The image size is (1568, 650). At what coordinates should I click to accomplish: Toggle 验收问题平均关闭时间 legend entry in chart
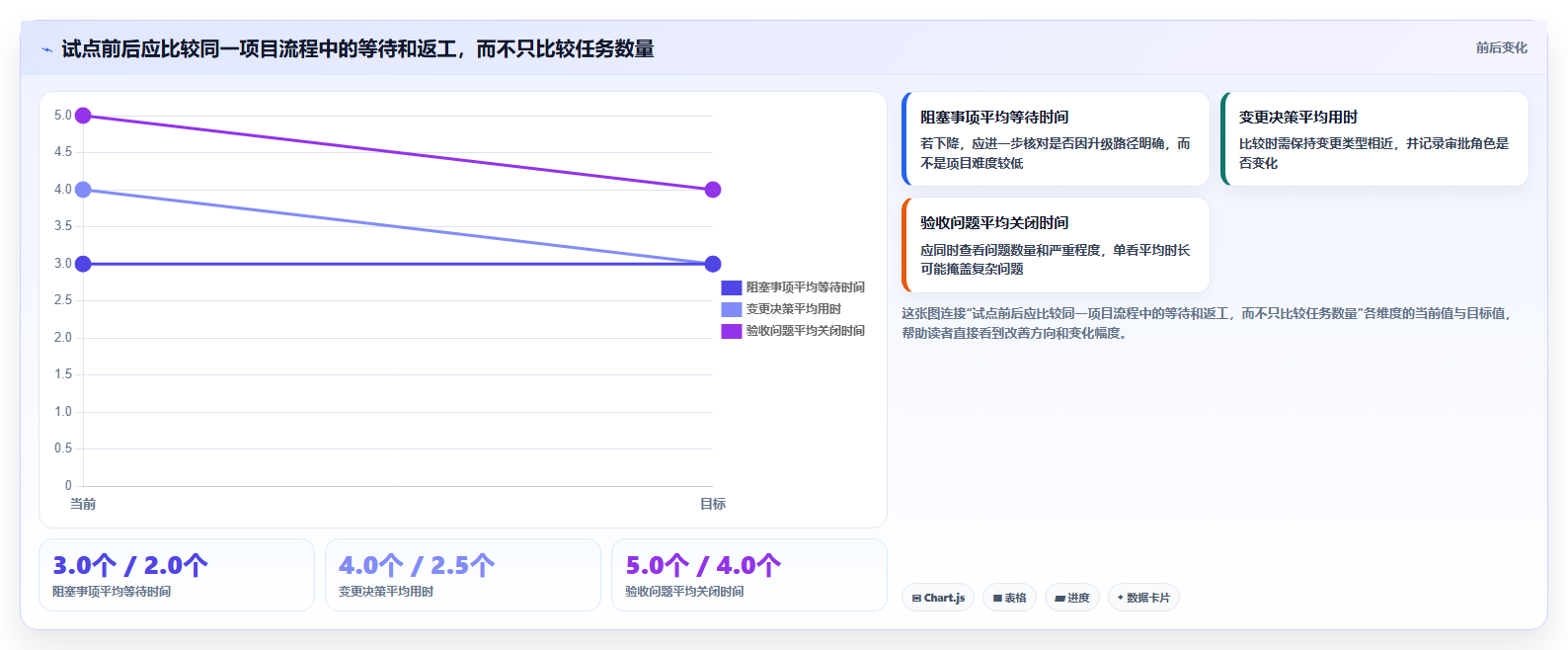(793, 331)
